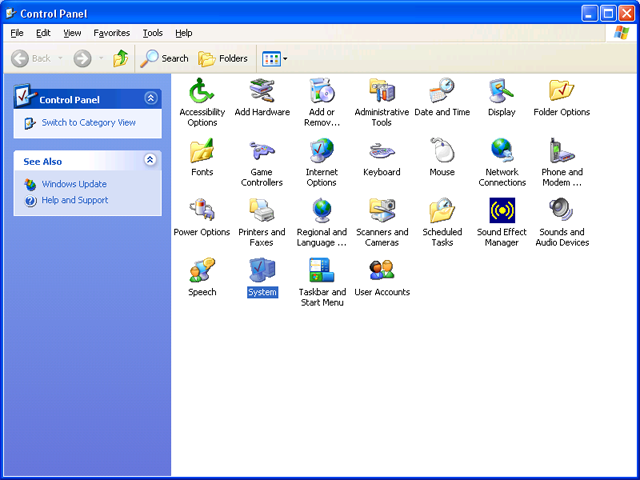Open the Windows Update link

point(73,184)
